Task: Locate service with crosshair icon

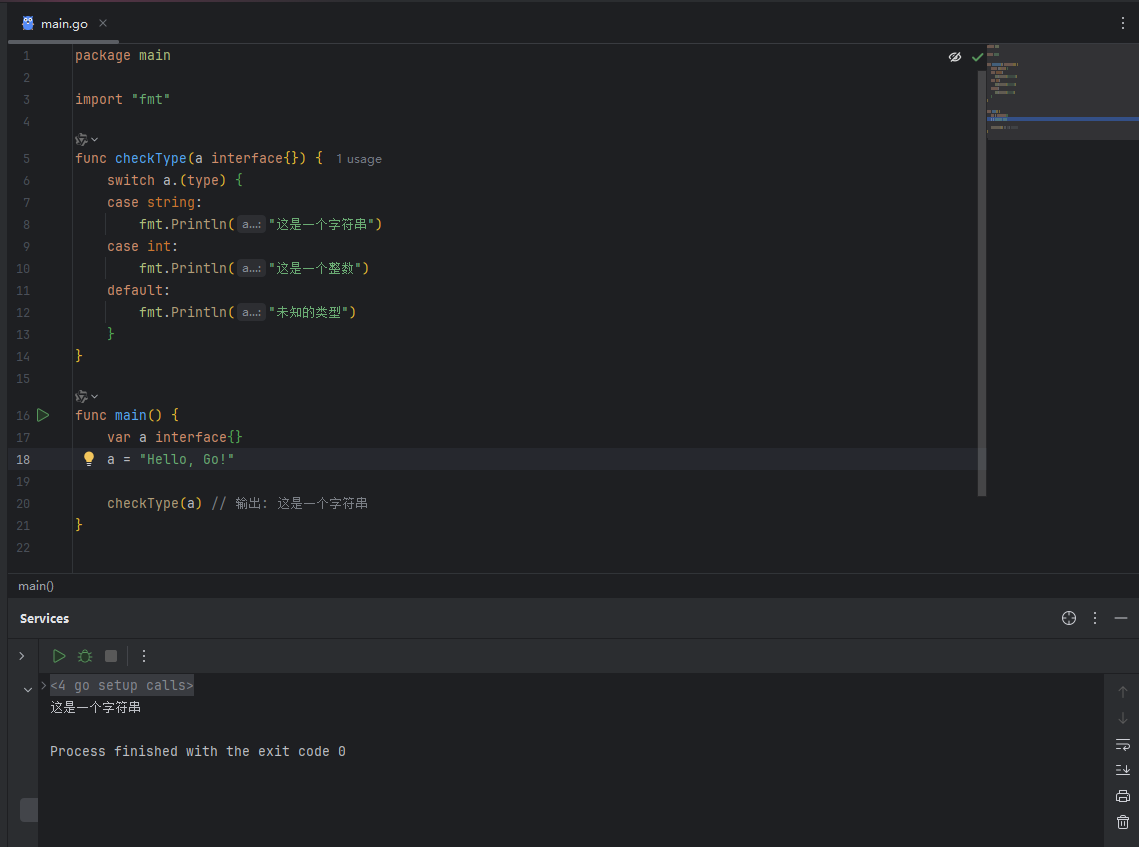Action: tap(1069, 618)
